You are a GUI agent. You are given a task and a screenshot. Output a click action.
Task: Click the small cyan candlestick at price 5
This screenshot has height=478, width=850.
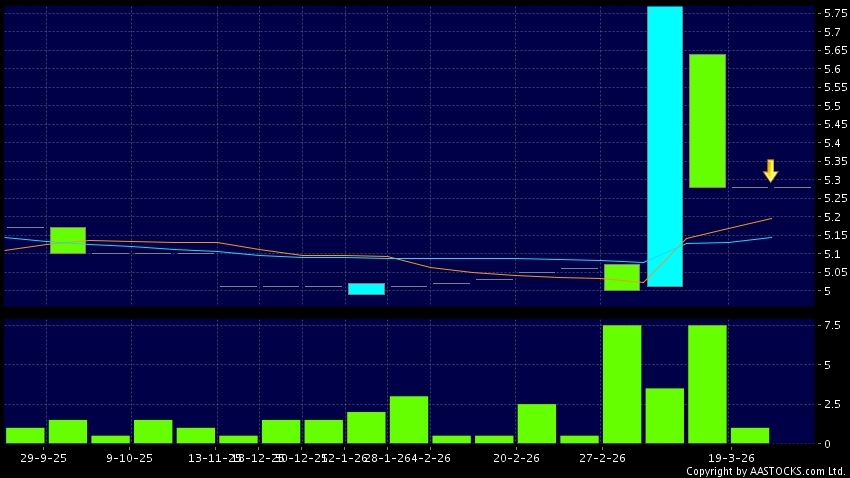point(366,289)
